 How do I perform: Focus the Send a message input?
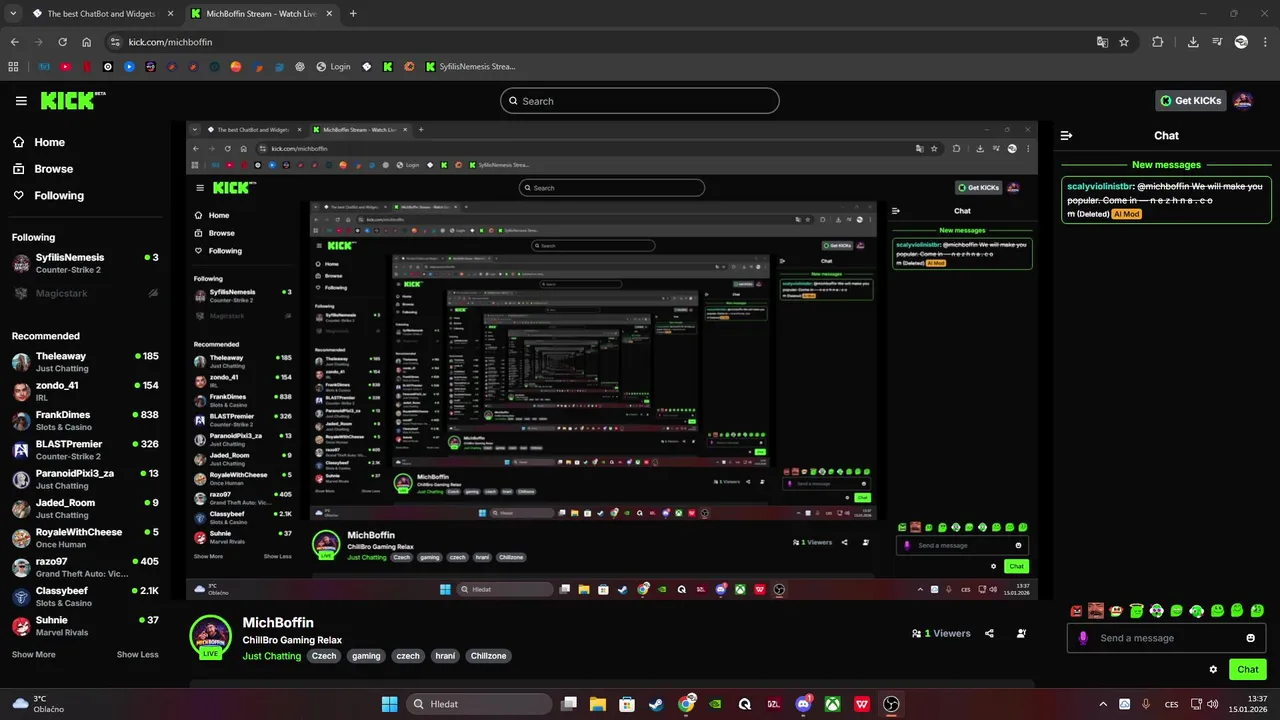pyautogui.click(x=1166, y=638)
